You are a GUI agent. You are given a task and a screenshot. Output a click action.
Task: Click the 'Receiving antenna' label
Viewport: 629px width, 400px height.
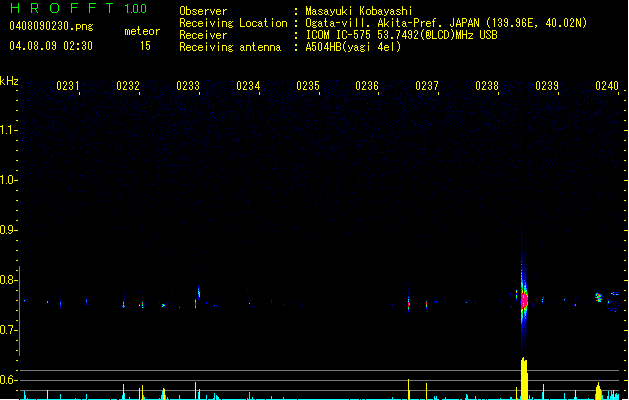point(230,47)
